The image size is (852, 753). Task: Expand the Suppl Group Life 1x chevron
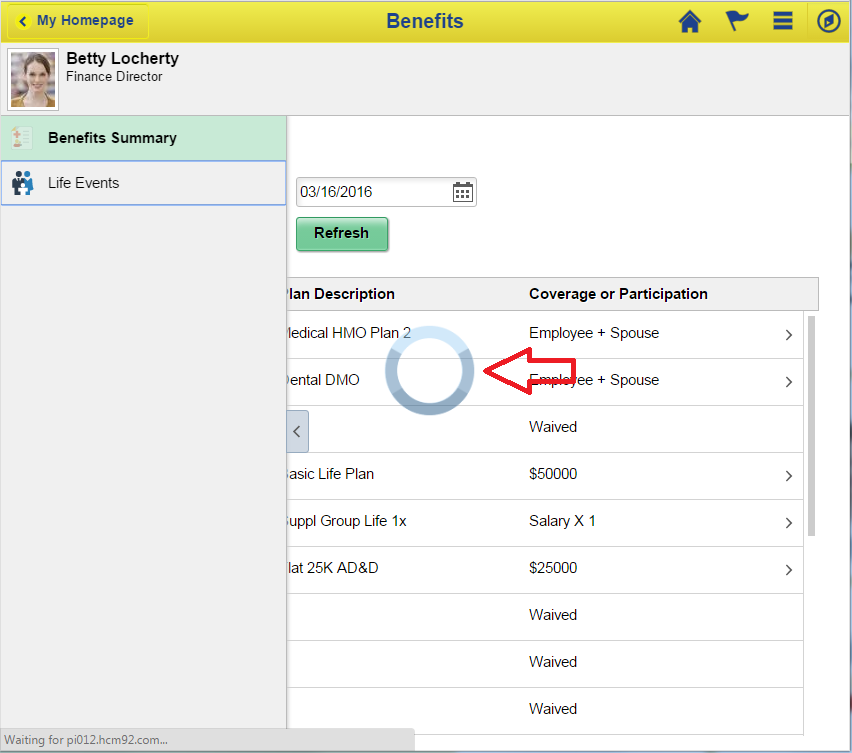click(x=788, y=523)
